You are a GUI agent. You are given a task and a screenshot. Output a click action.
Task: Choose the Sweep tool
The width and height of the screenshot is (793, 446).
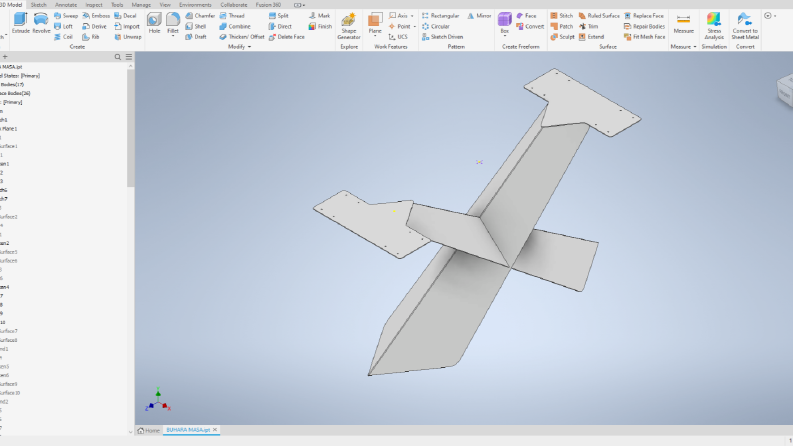(66, 16)
